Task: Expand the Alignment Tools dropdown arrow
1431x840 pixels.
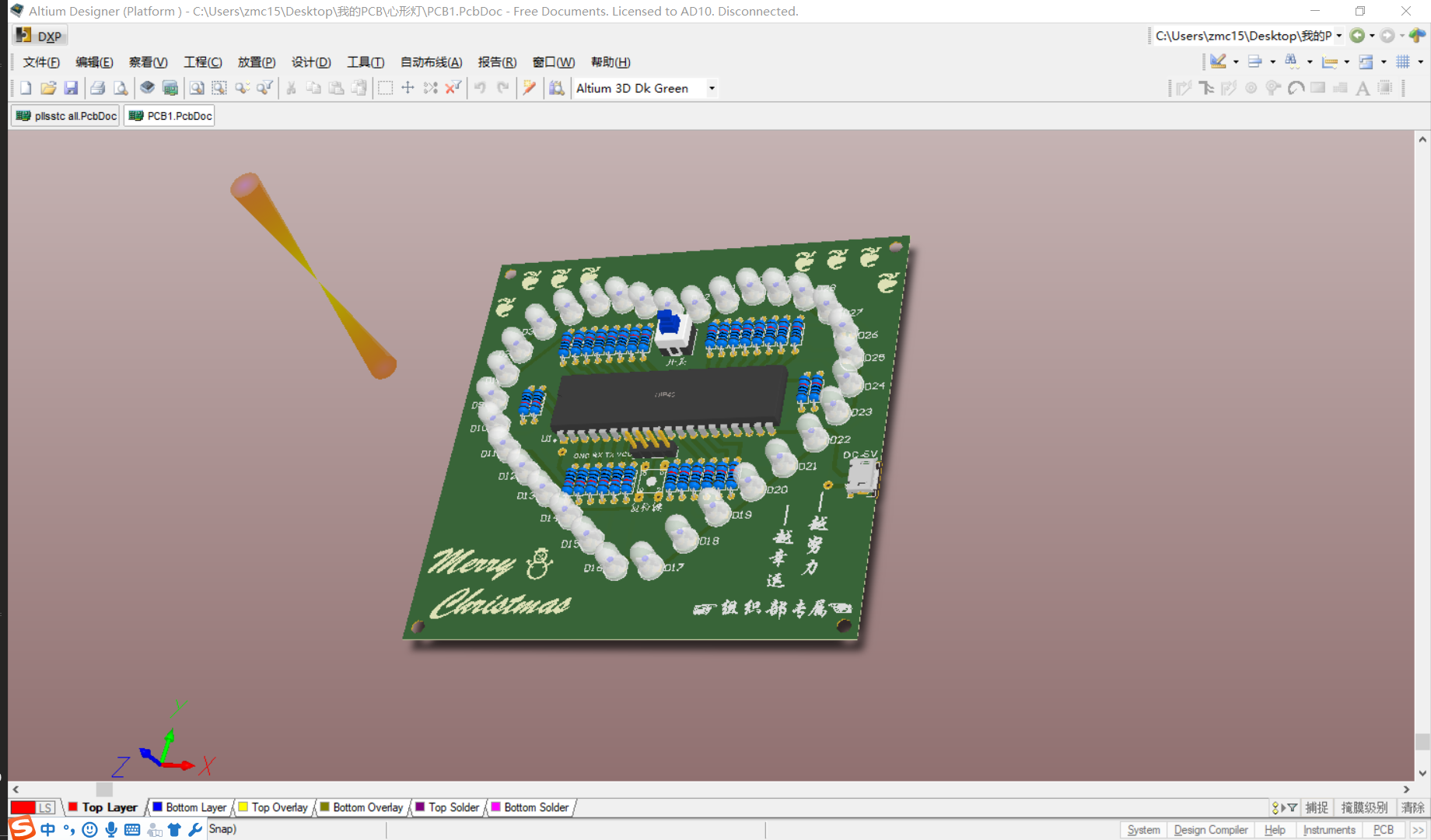Action: click(1272, 62)
